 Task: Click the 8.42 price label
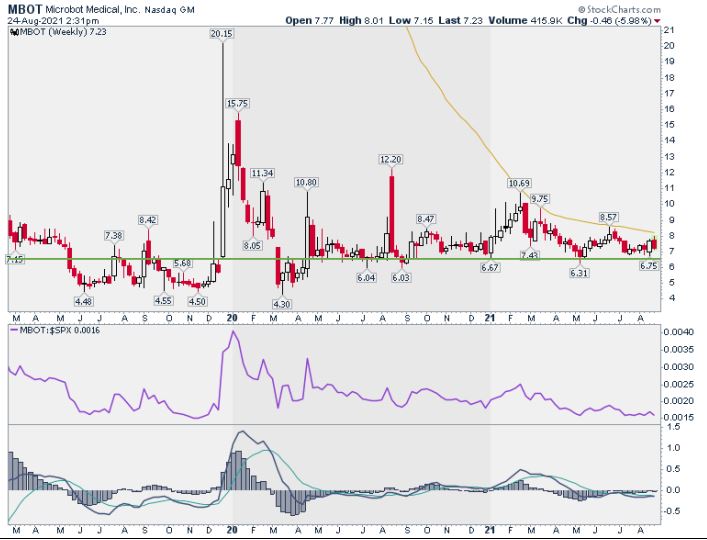pyautogui.click(x=147, y=220)
